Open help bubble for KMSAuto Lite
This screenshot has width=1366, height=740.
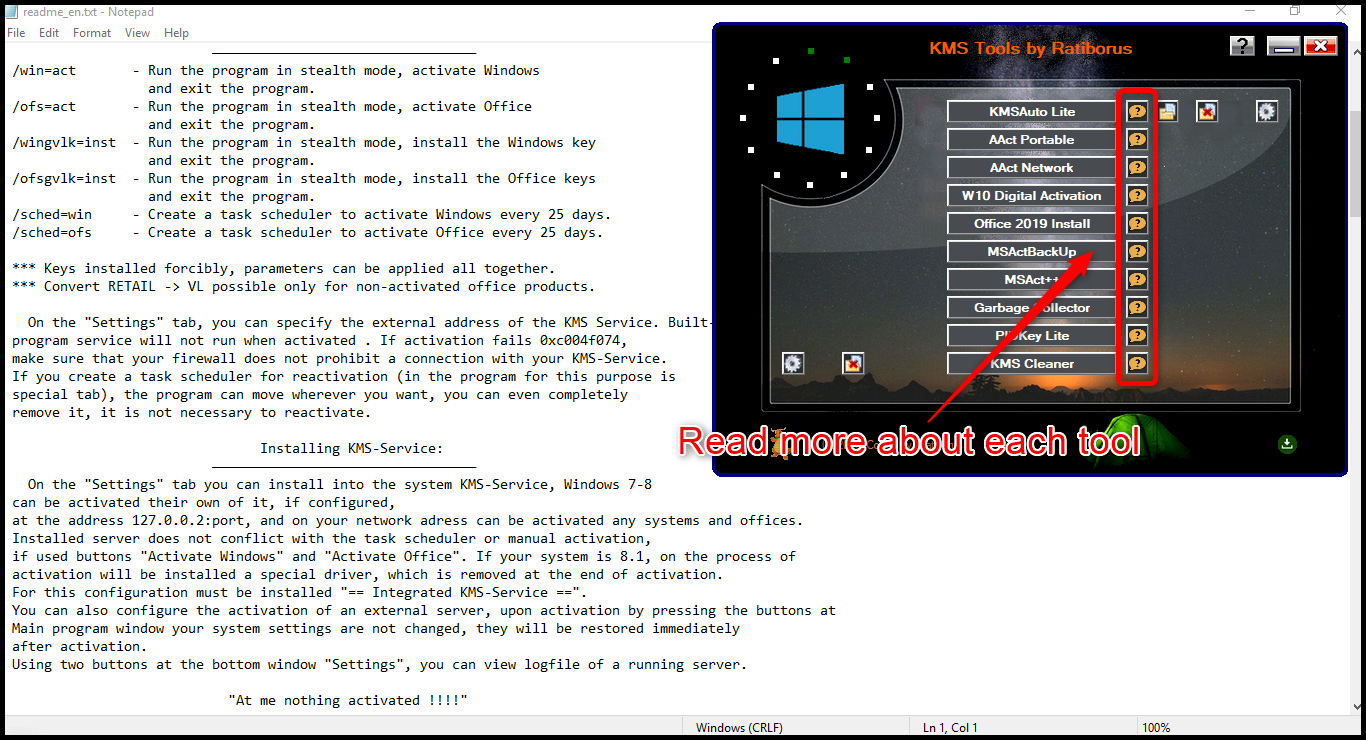coord(1137,112)
